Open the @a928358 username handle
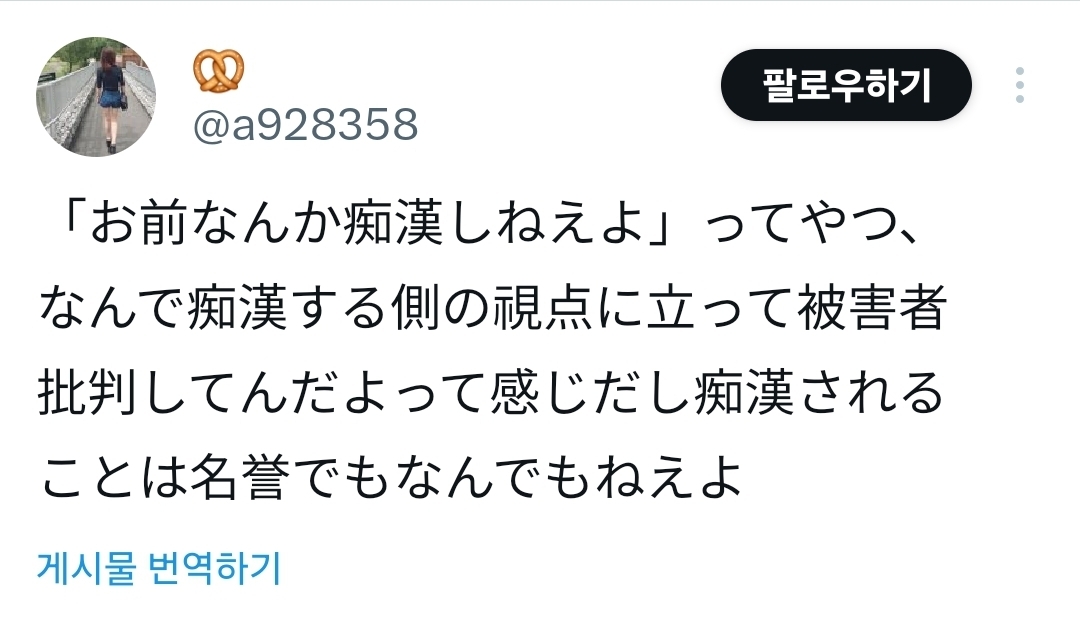Image resolution: width=1080 pixels, height=622 pixels. [305, 125]
